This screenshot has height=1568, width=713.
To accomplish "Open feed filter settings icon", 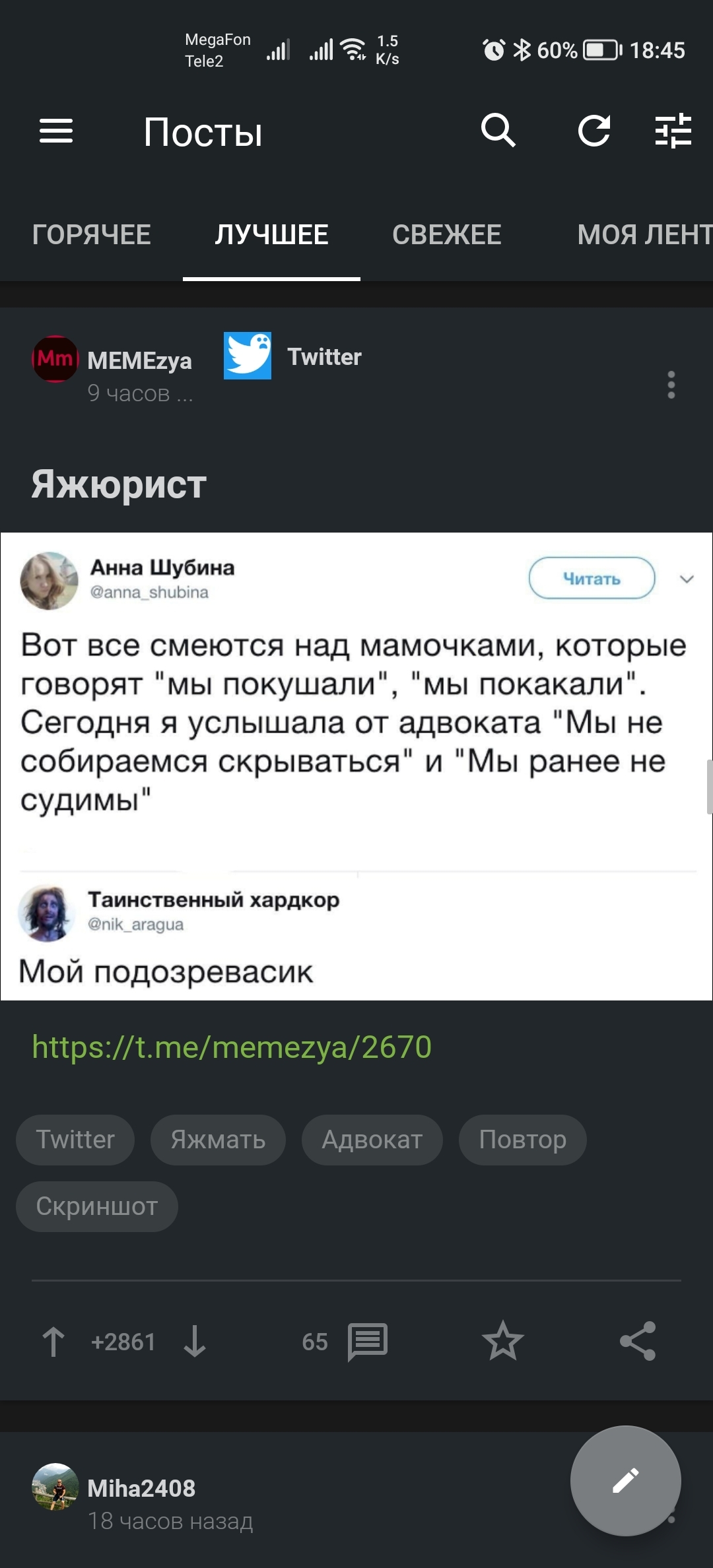I will tap(673, 131).
